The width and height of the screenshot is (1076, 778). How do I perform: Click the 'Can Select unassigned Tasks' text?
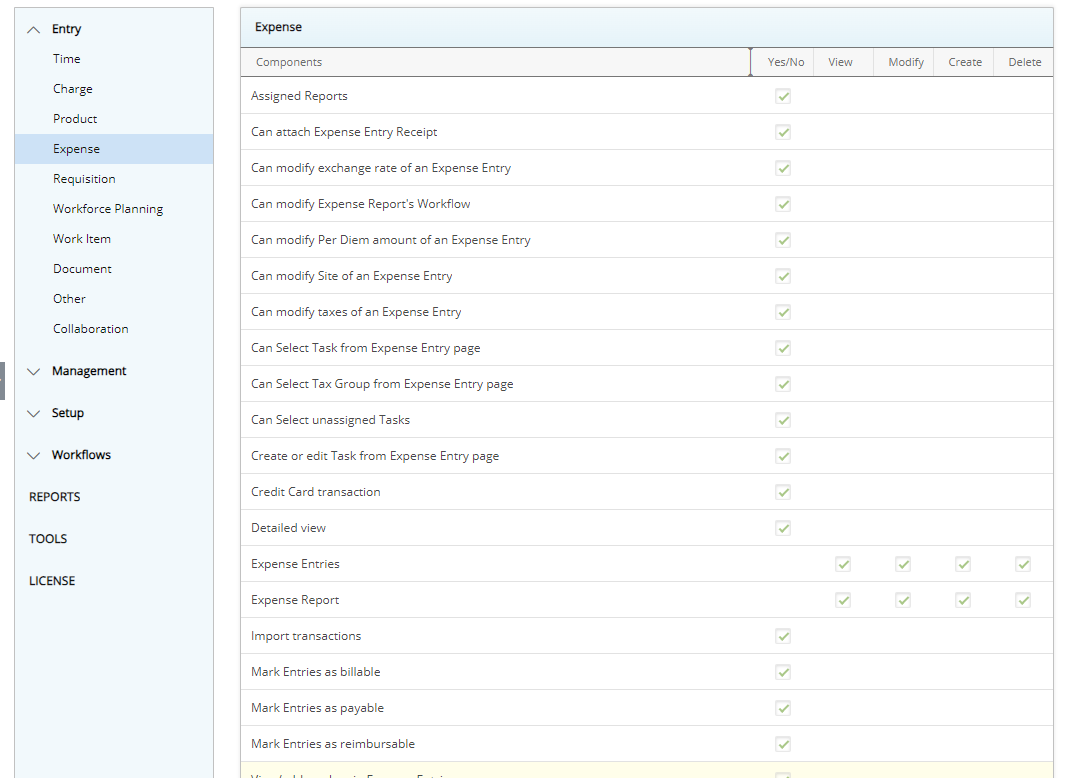click(x=330, y=420)
